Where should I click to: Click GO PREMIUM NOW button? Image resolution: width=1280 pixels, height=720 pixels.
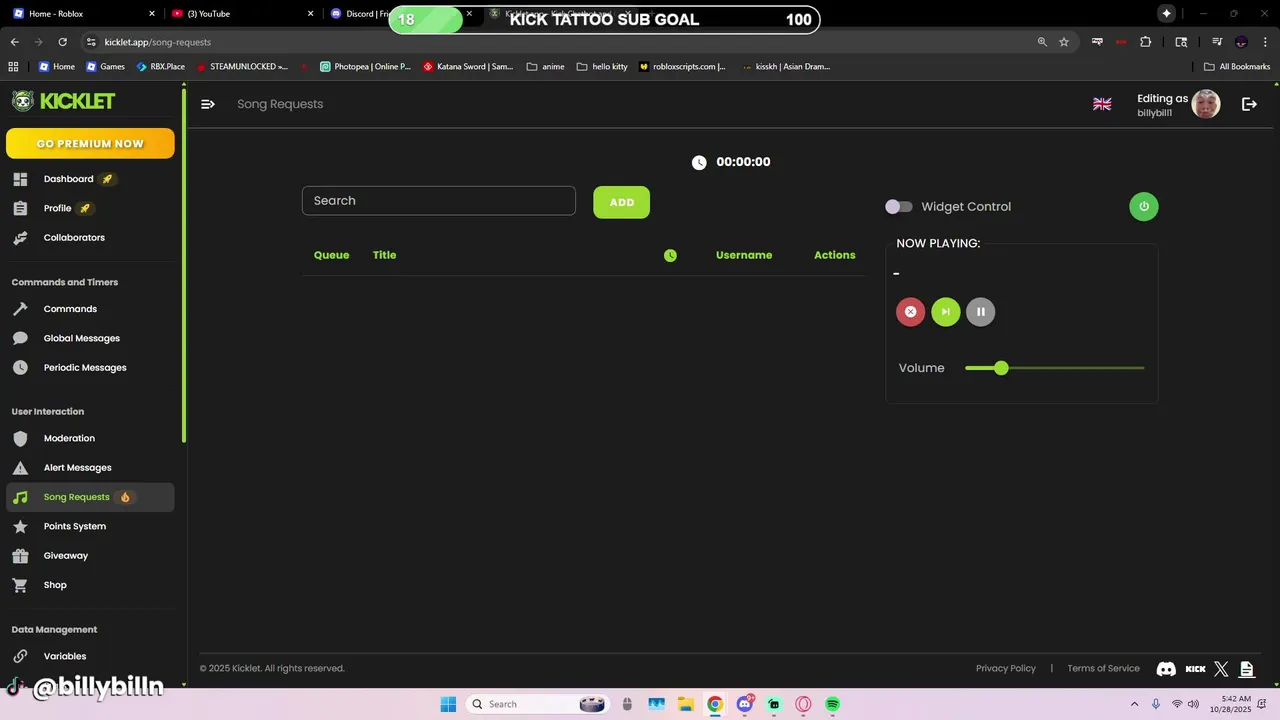[x=90, y=144]
